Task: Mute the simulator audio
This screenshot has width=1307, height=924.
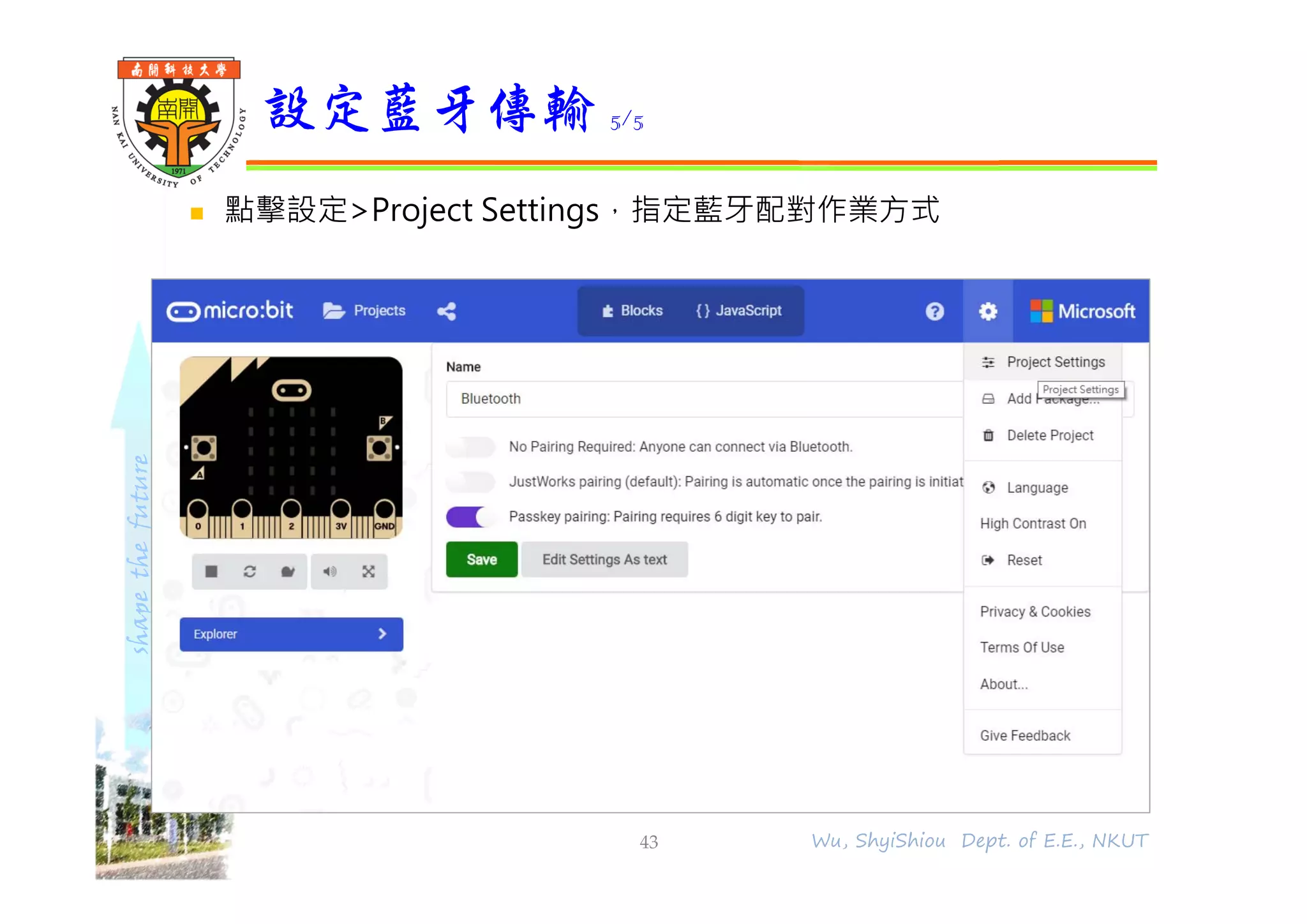Action: [x=329, y=572]
